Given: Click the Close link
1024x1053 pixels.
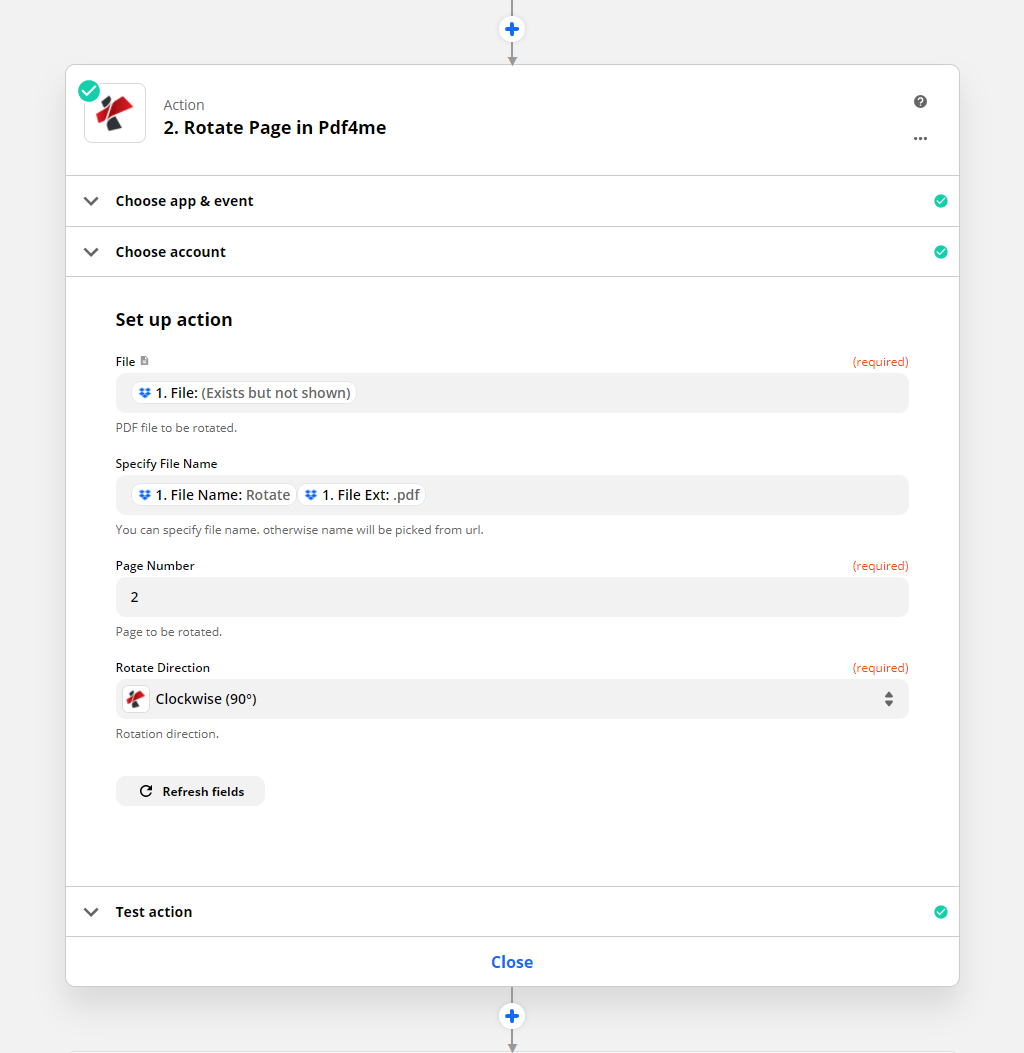Looking at the screenshot, I should coord(512,962).
